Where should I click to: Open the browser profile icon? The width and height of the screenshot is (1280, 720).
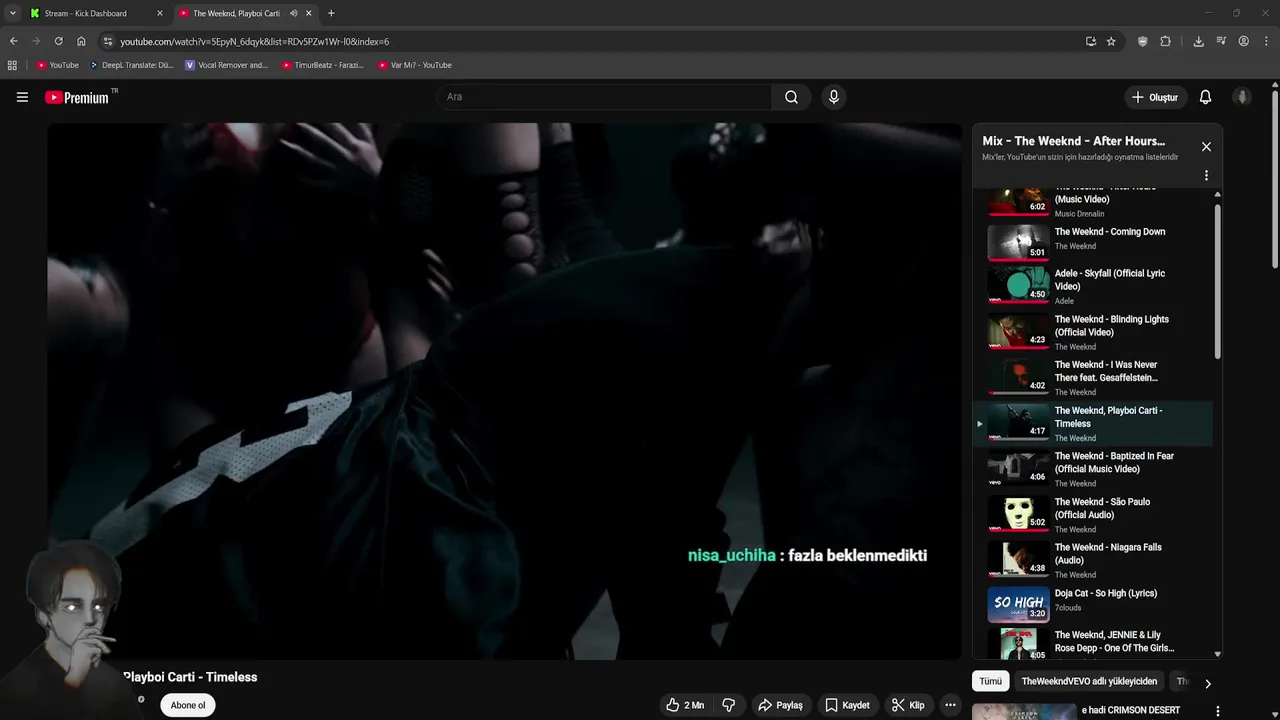click(1243, 41)
